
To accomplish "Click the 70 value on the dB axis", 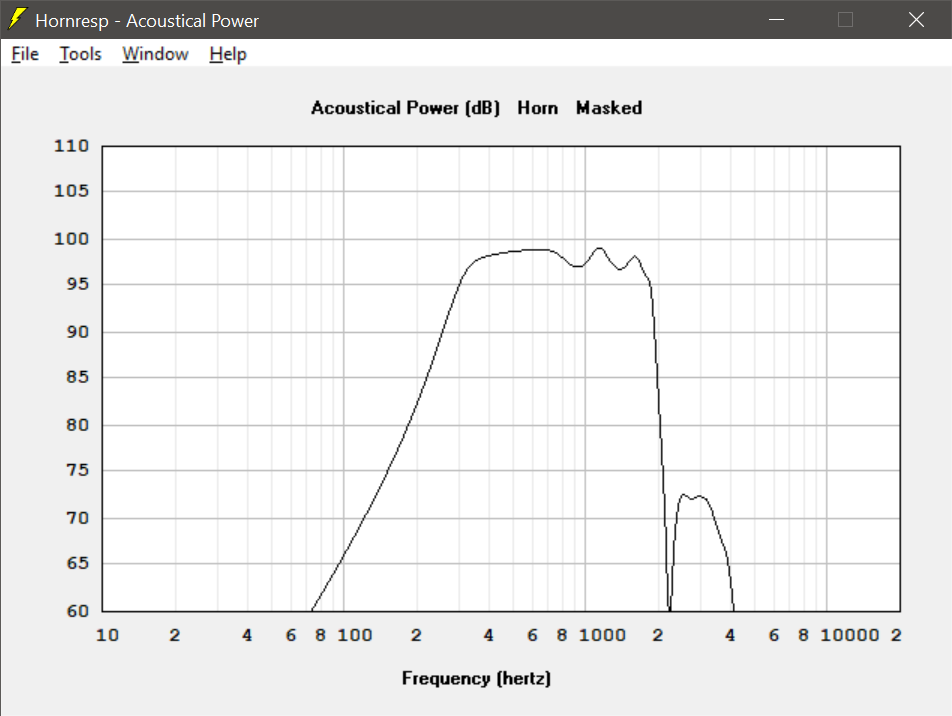I will click(78, 518).
